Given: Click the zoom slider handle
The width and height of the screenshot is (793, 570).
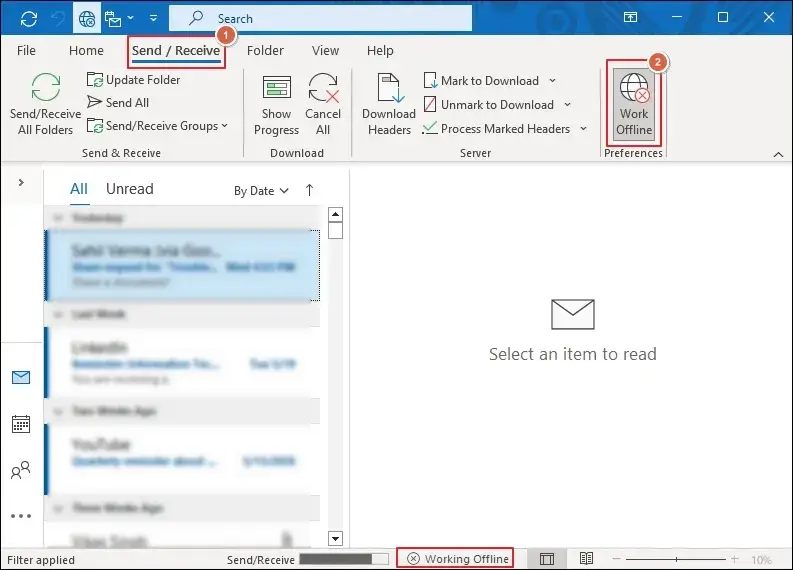Looking at the screenshot, I should click(x=676, y=559).
